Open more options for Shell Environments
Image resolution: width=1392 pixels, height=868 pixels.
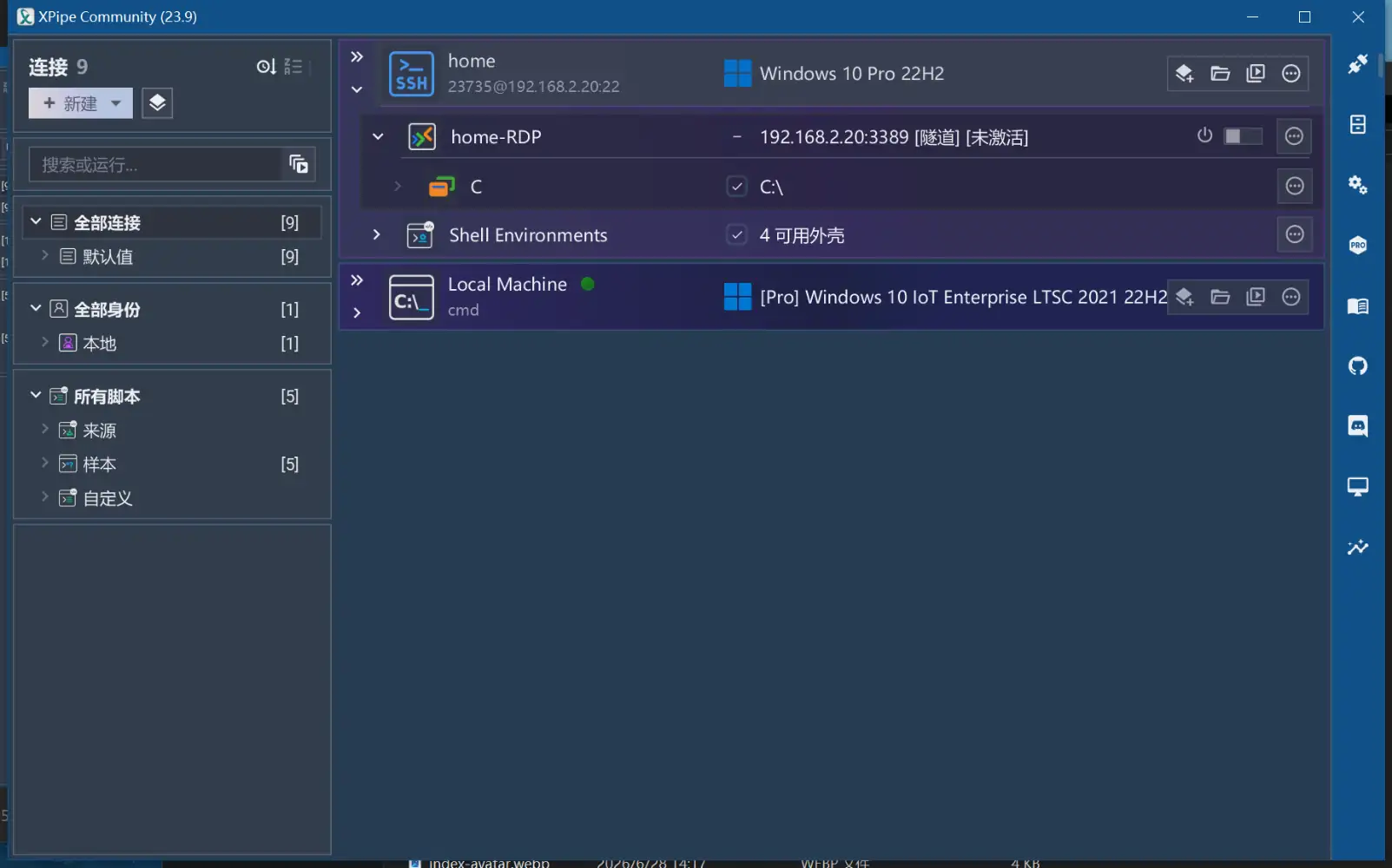(1295, 234)
